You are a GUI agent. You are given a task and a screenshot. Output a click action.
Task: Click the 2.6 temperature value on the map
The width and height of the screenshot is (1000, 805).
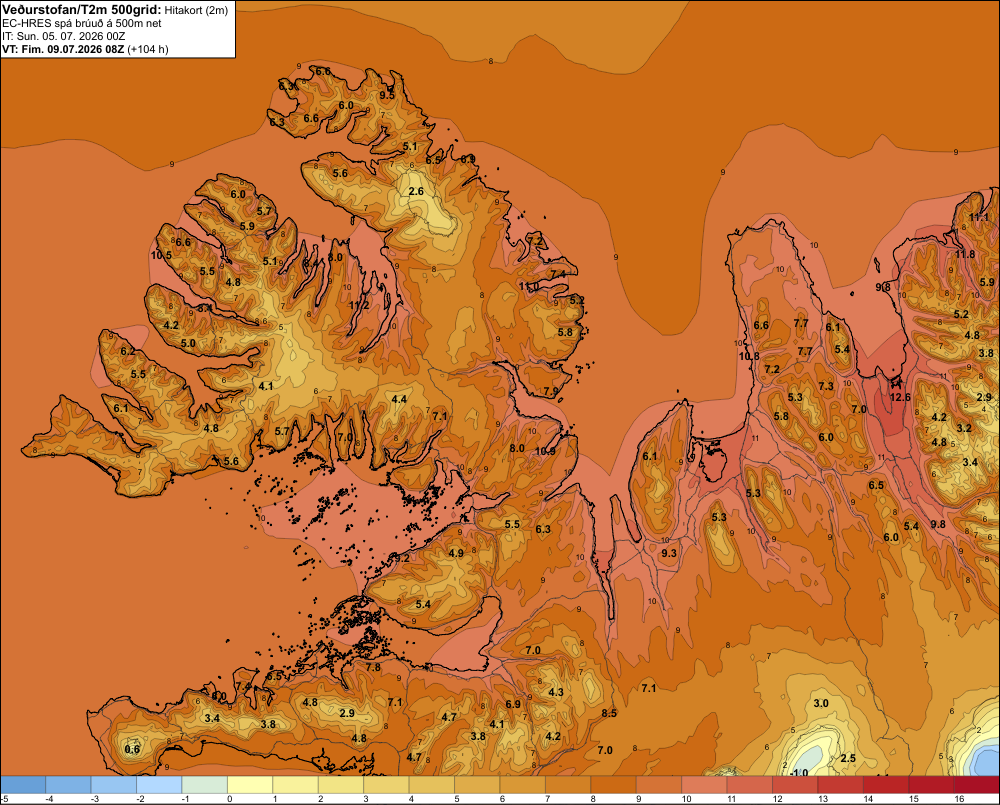(416, 191)
